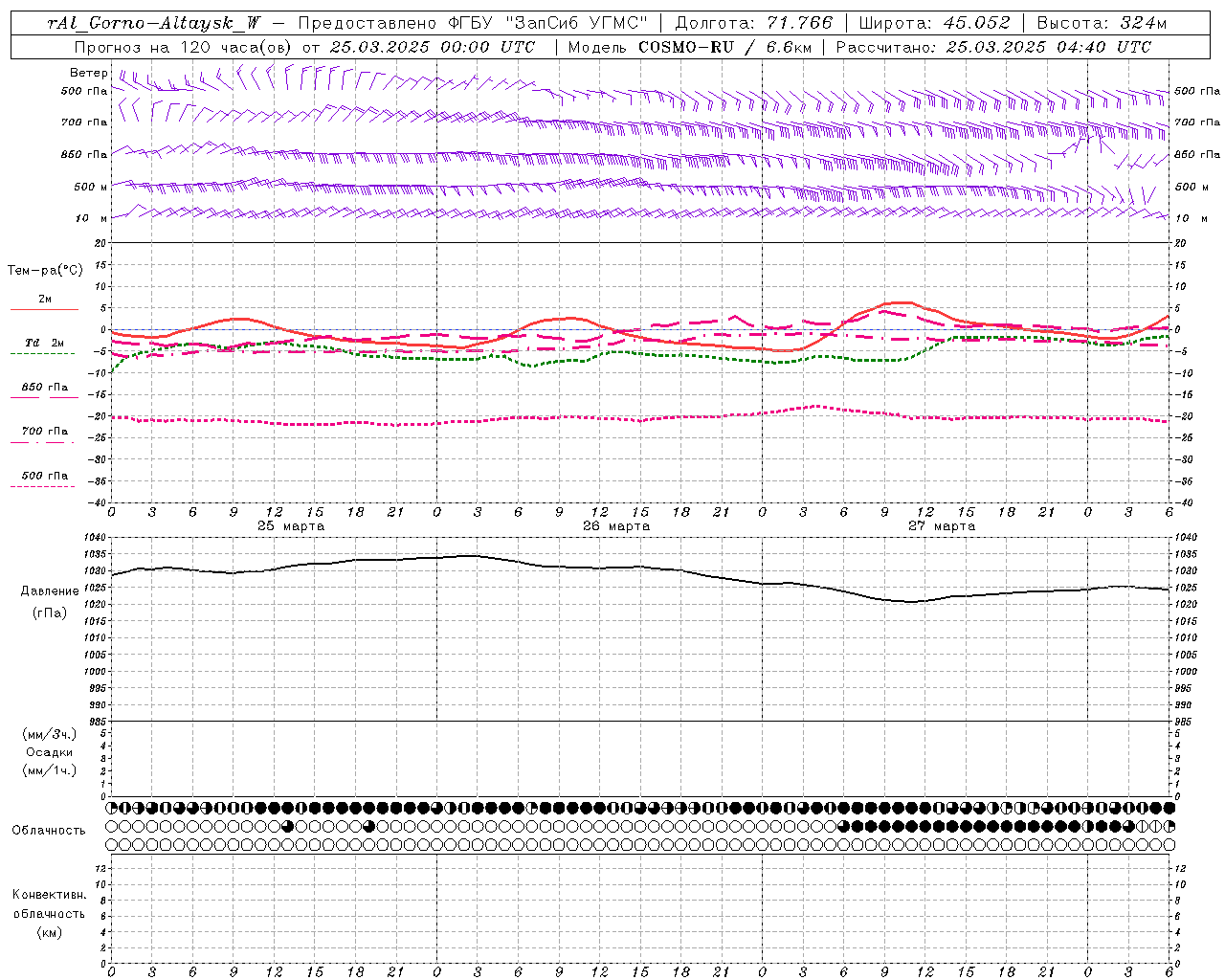Viewport: 1225px width, 980px height.
Task: Select the Долгота: 71.766 header value
Action: click(754, 23)
